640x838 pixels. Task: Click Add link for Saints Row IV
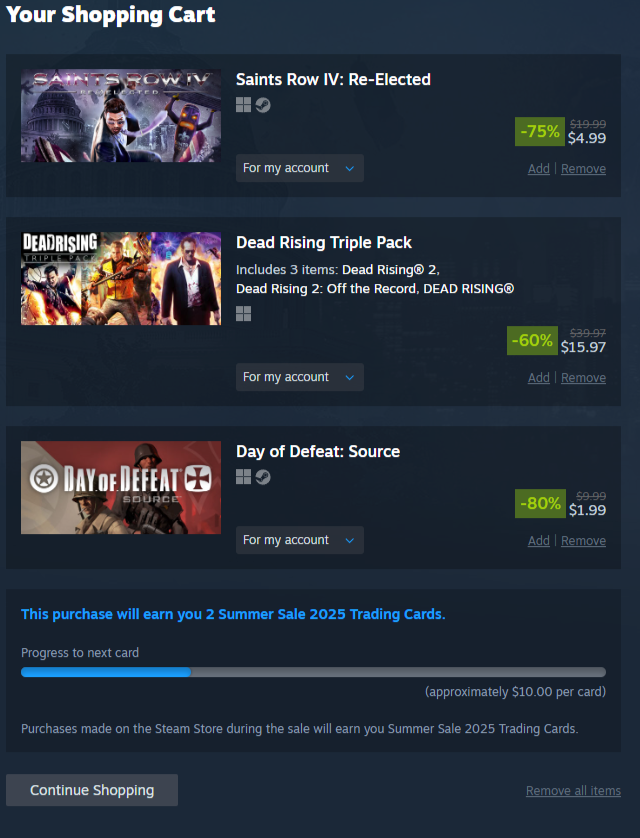538,169
